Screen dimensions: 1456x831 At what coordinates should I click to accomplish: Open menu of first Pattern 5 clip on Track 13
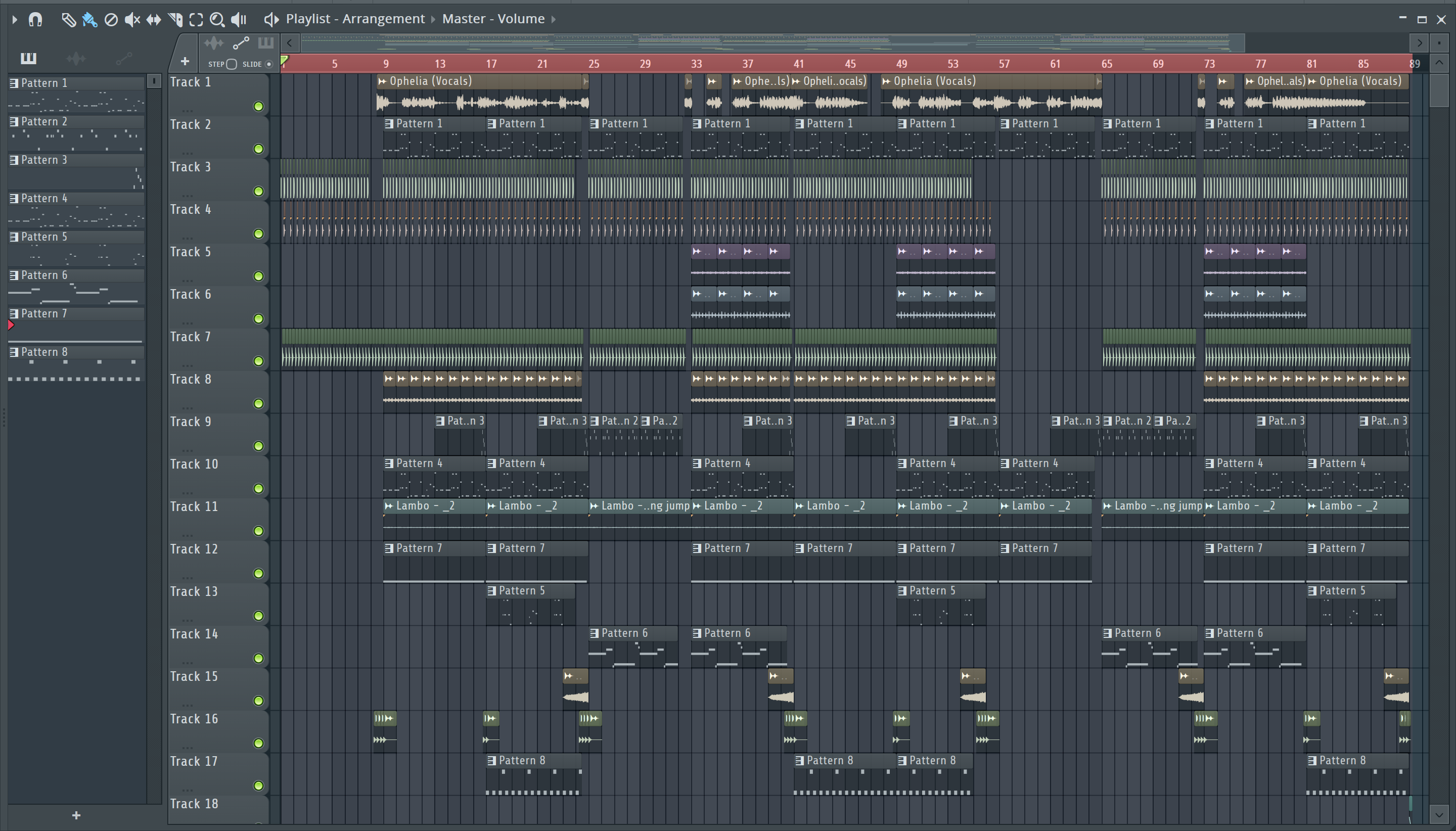coord(492,591)
